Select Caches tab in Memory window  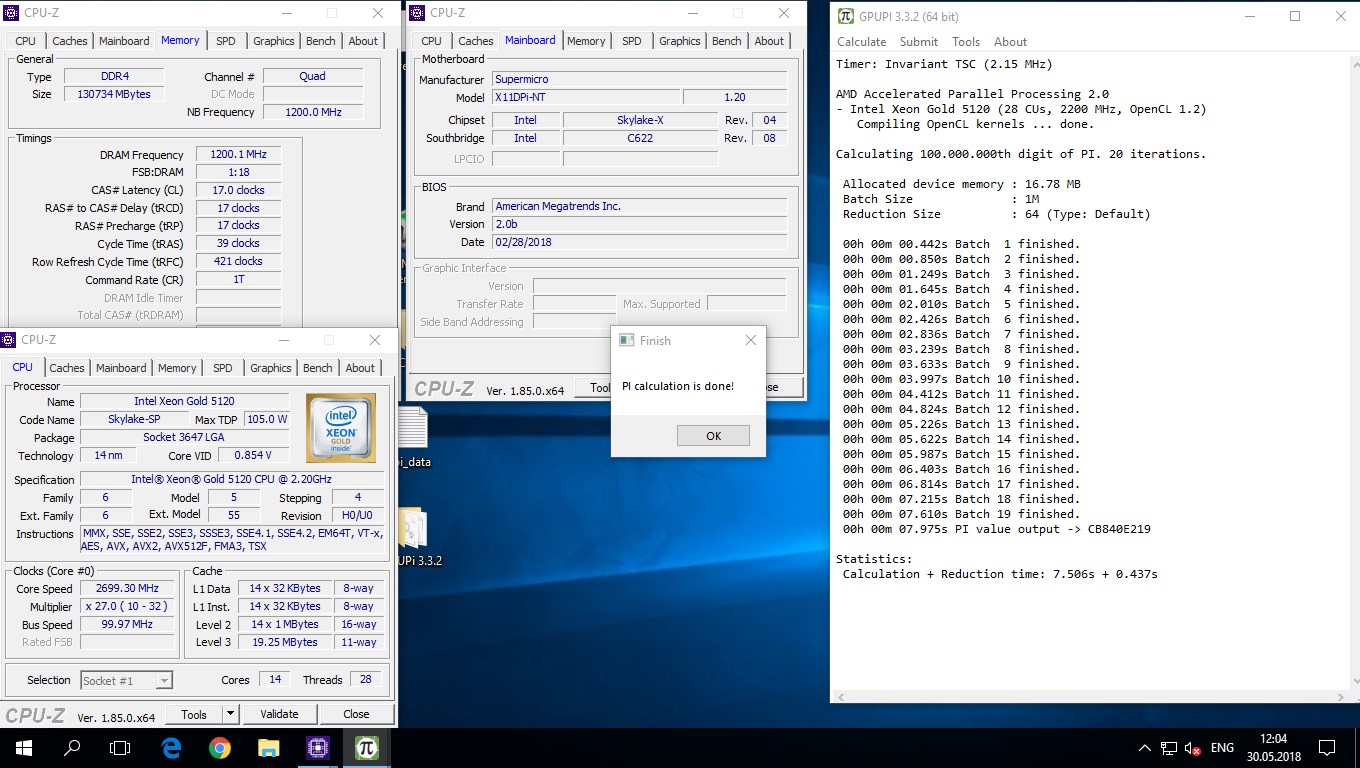tap(70, 41)
